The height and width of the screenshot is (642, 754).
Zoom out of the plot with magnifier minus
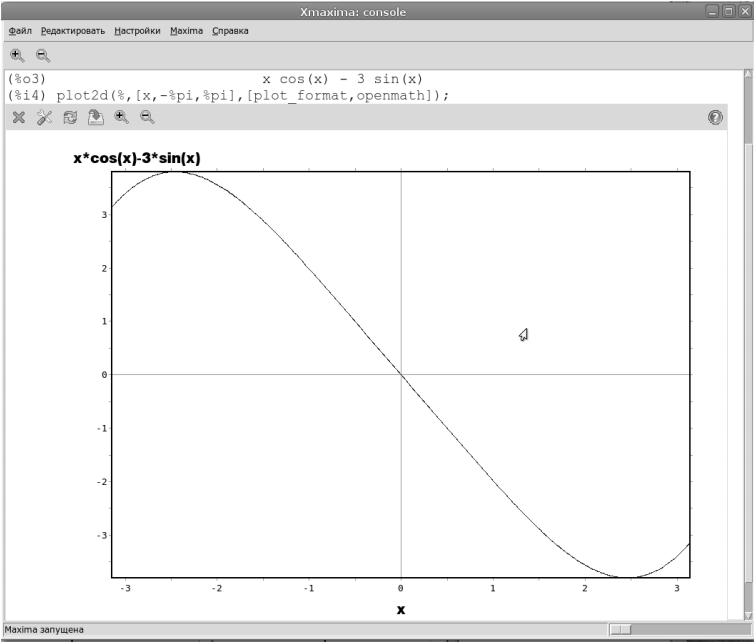tap(147, 117)
